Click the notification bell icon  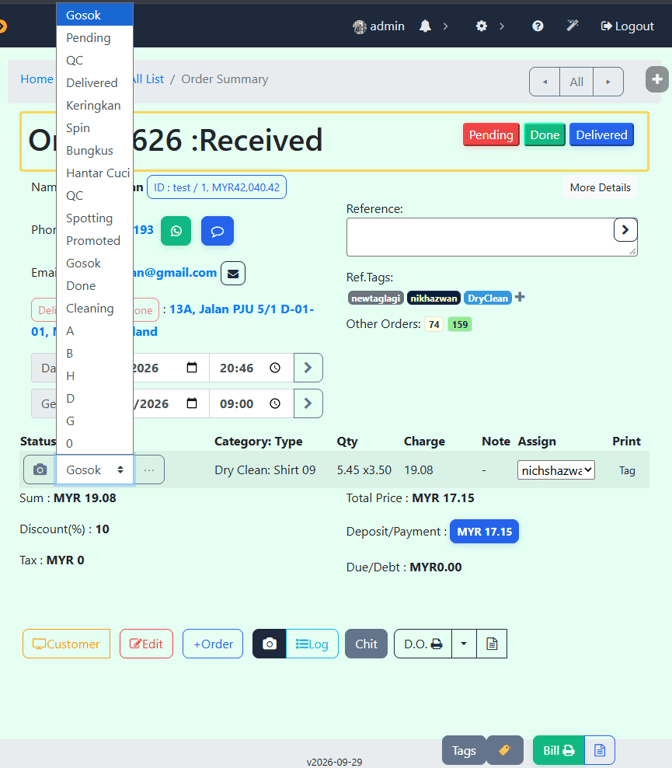point(425,26)
